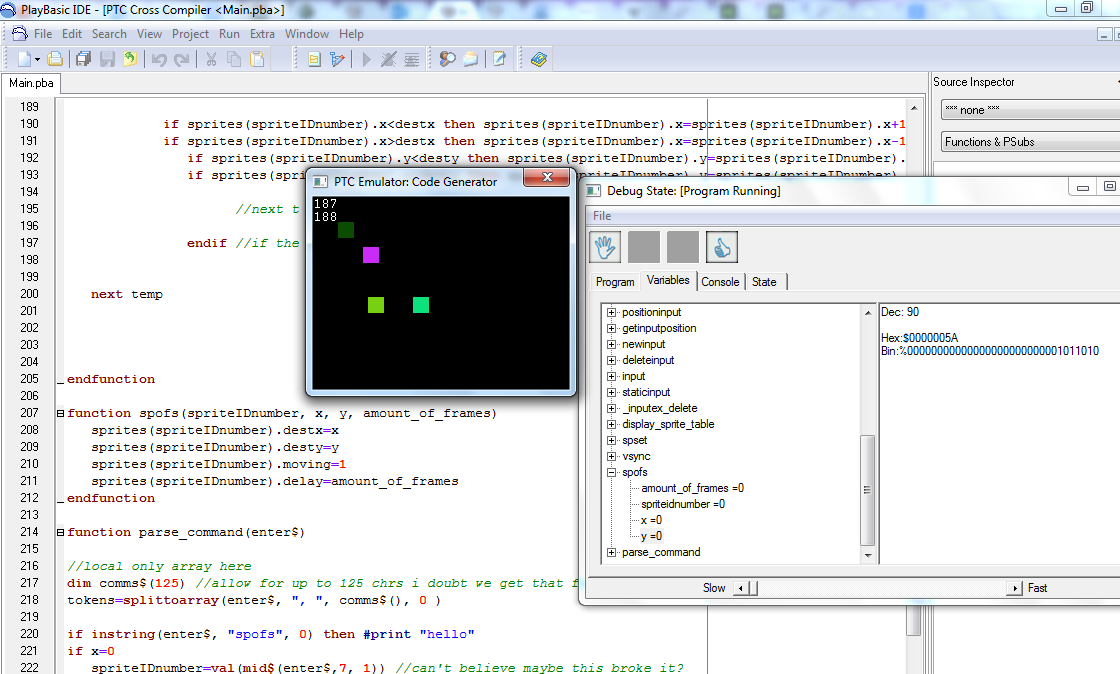The image size is (1120, 674).
Task: Click the speed slider left arrow by Slow
Action: (x=741, y=588)
